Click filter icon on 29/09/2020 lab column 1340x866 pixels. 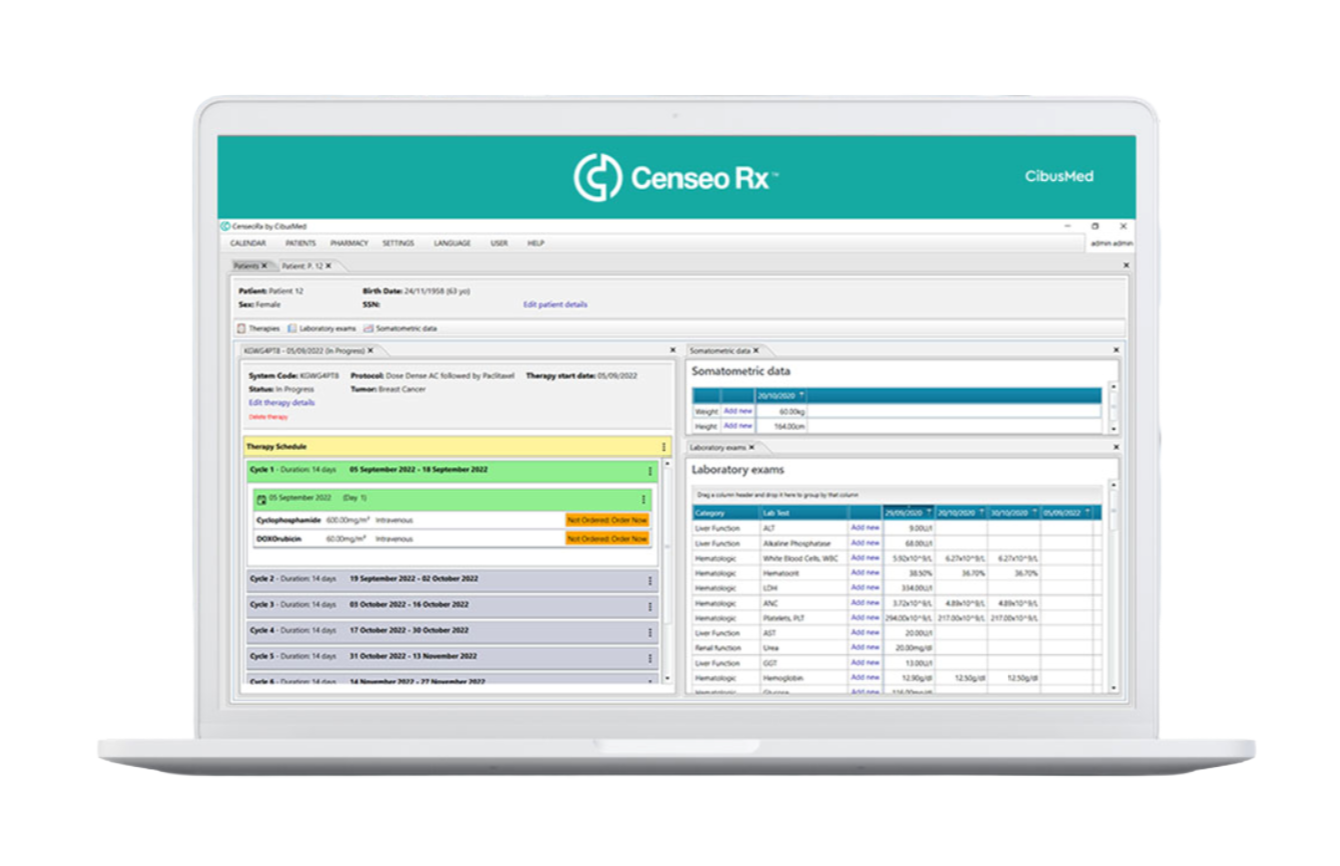point(927,512)
